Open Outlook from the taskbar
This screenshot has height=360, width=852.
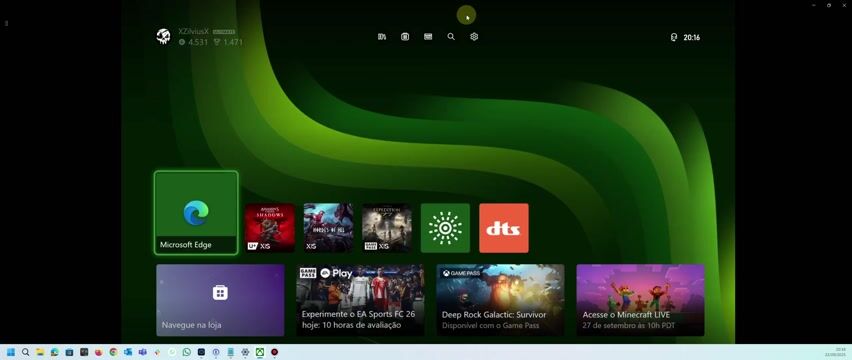128,352
